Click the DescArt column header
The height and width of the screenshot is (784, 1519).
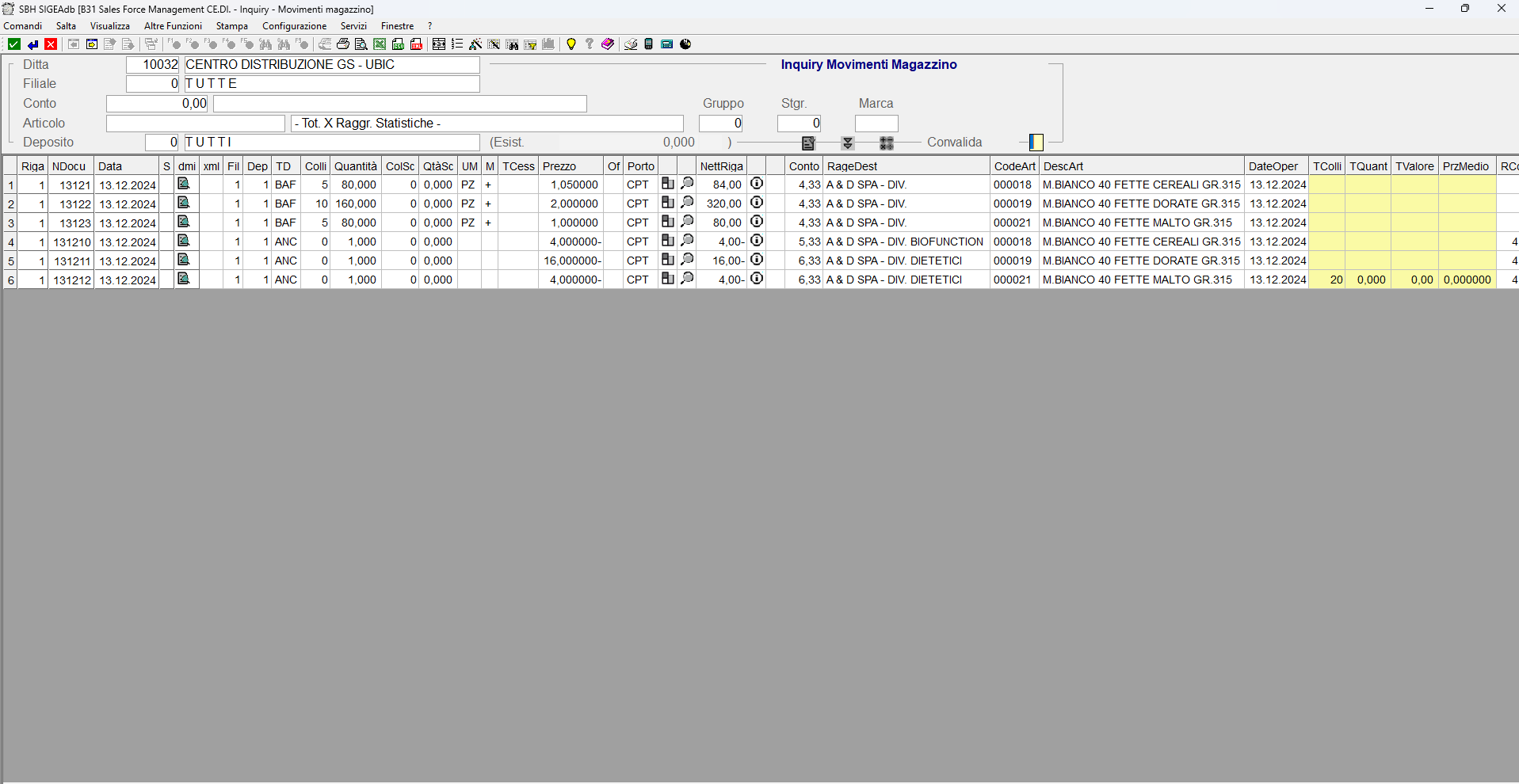(x=1063, y=166)
